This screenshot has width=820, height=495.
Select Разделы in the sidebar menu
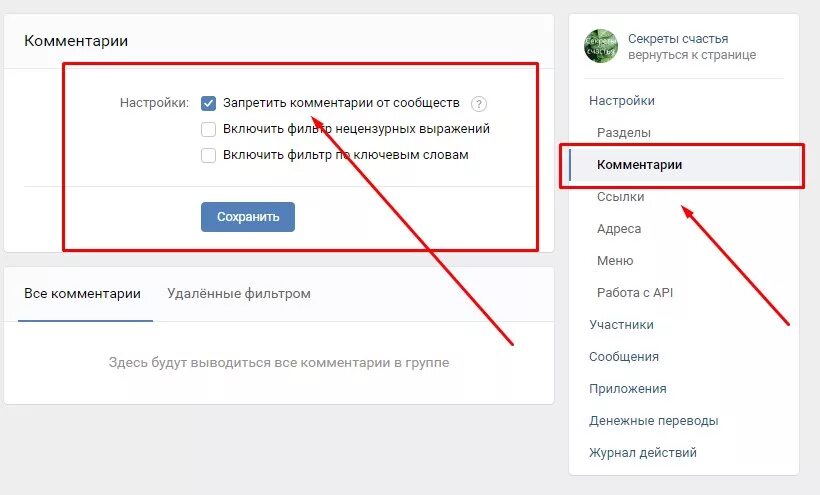(x=624, y=133)
